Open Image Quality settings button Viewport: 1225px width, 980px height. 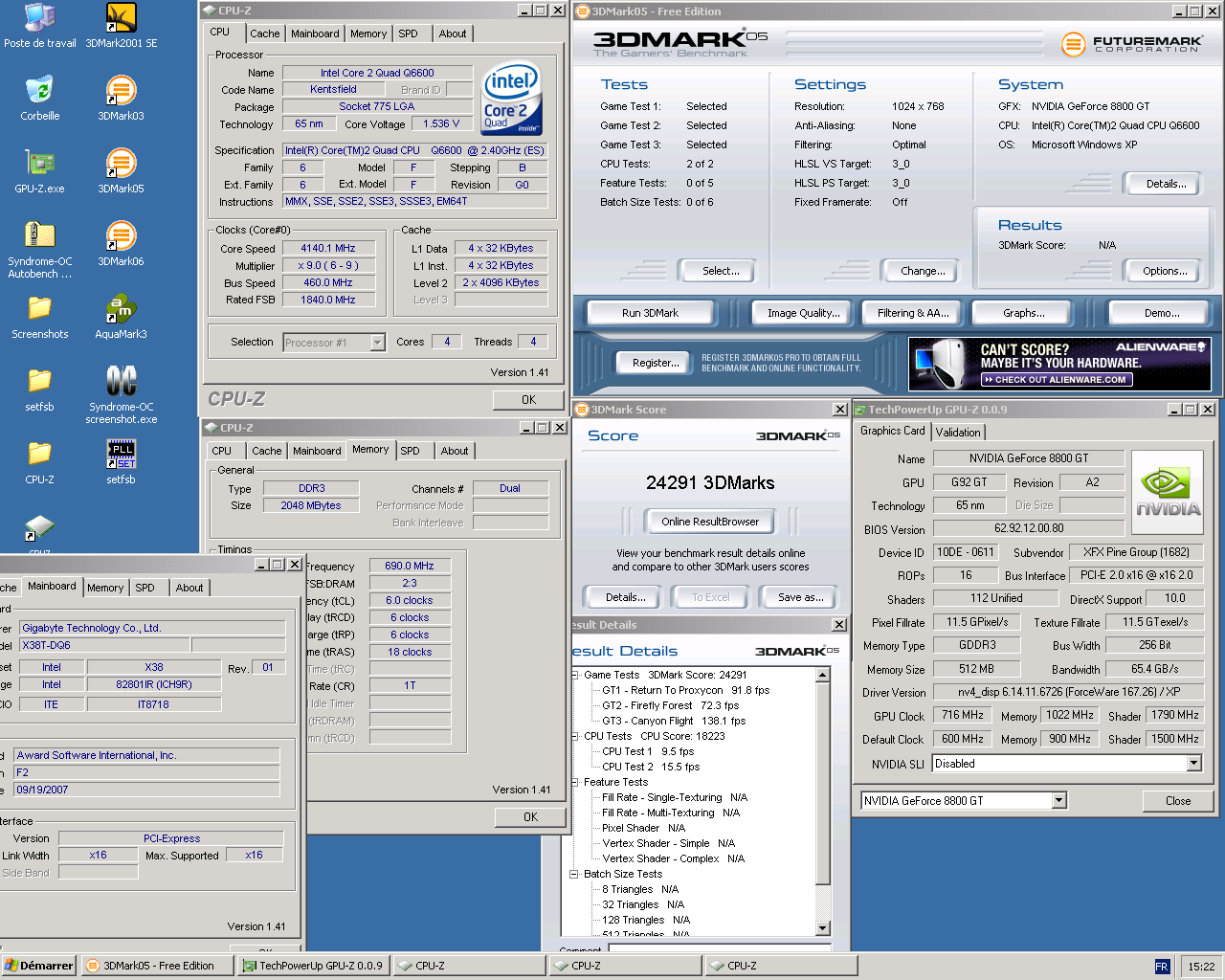(804, 313)
